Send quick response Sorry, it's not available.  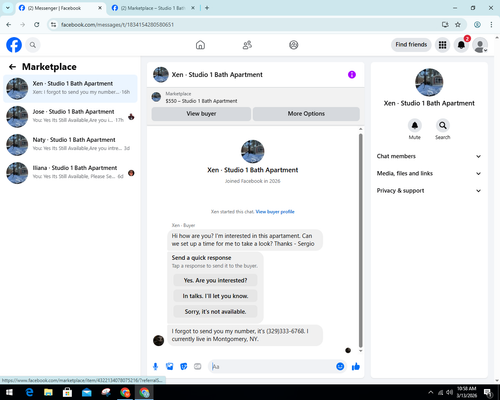[x=215, y=312]
